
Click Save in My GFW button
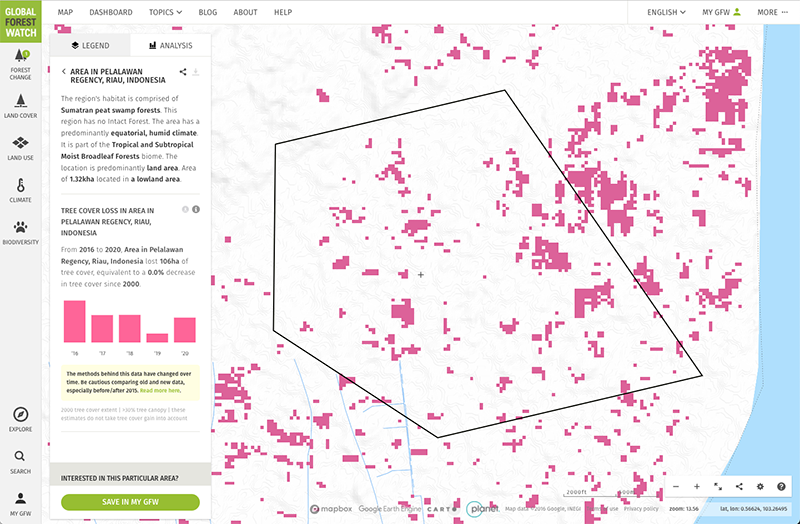[130, 502]
